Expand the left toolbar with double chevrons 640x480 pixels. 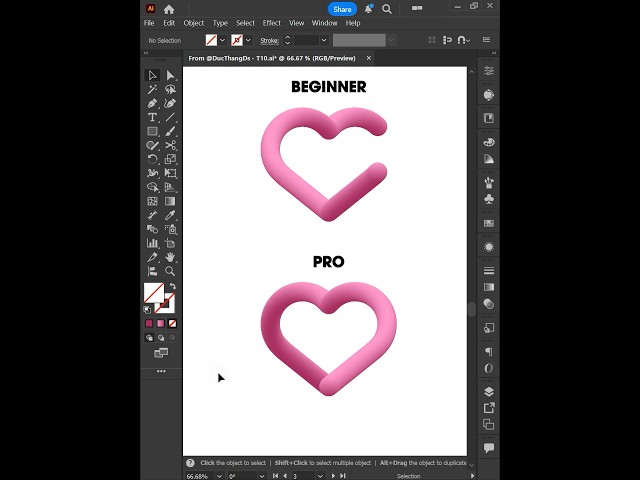tap(146, 53)
